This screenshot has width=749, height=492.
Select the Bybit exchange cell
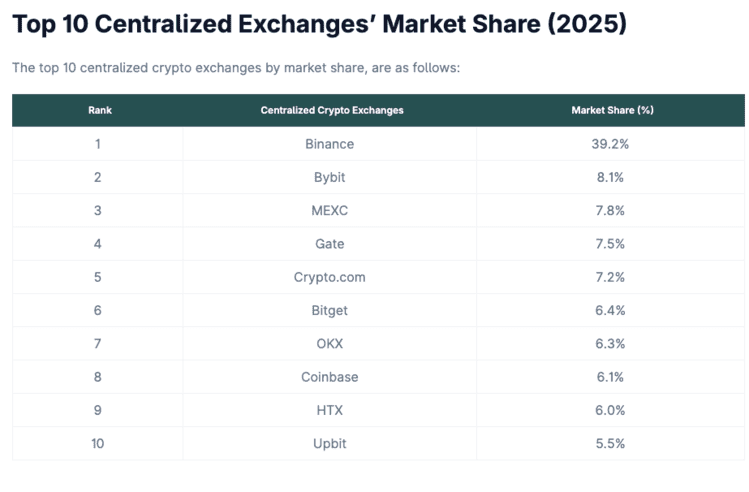330,177
